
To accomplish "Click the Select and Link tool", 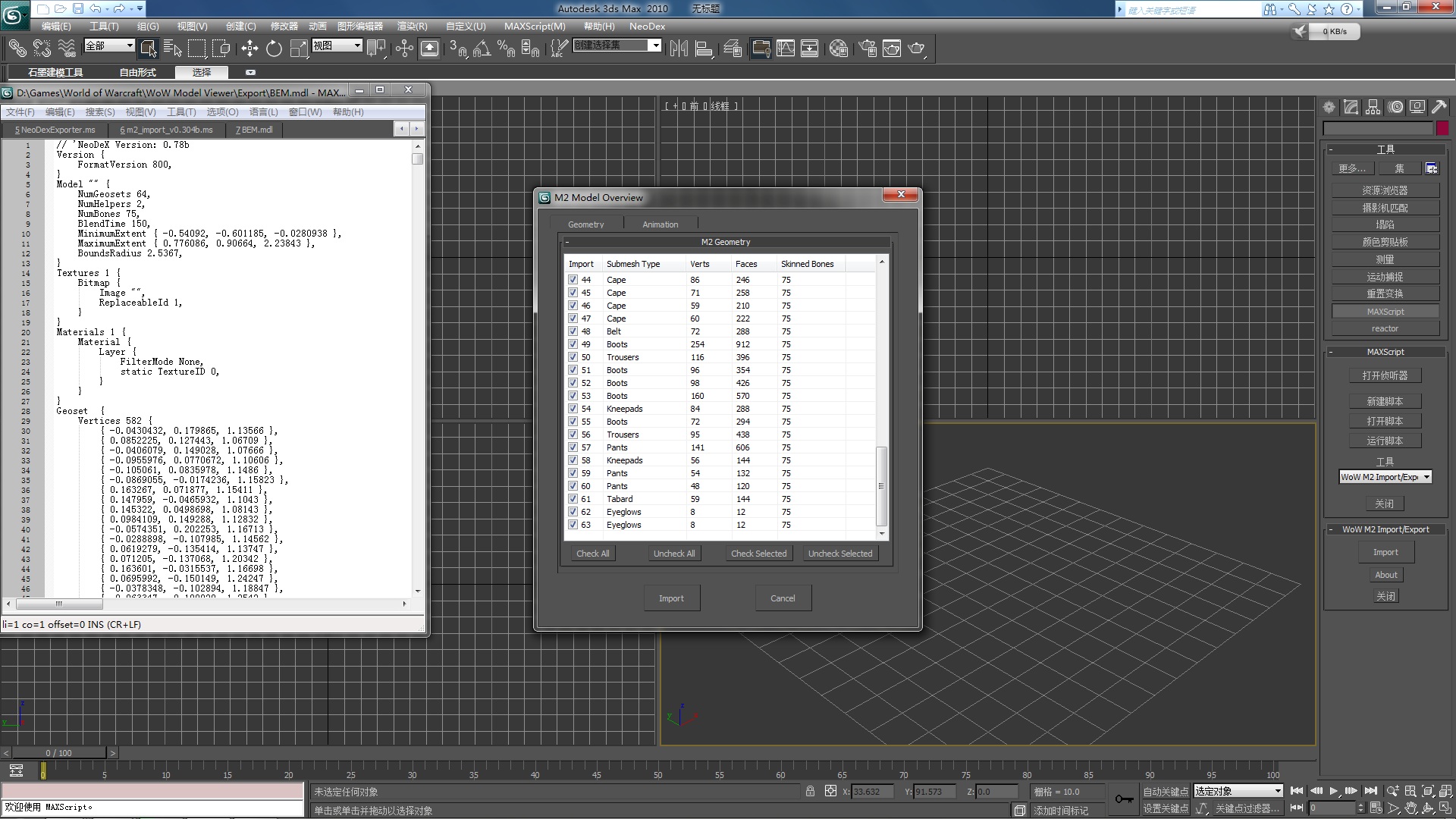I will 17,49.
